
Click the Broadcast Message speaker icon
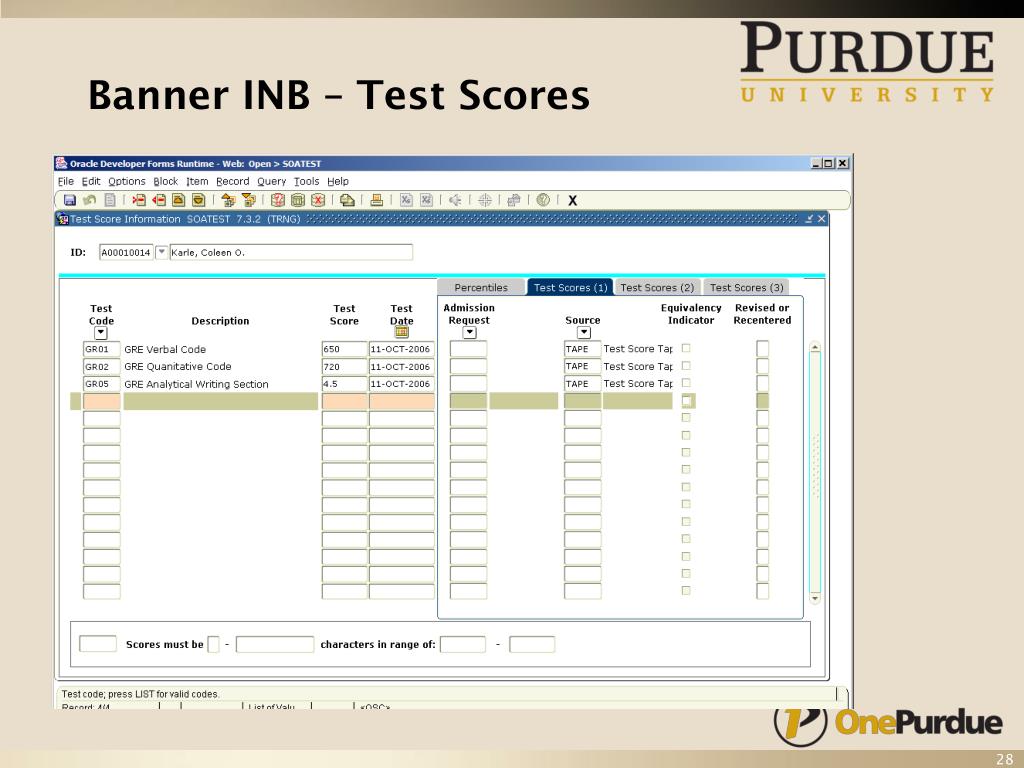(455, 200)
